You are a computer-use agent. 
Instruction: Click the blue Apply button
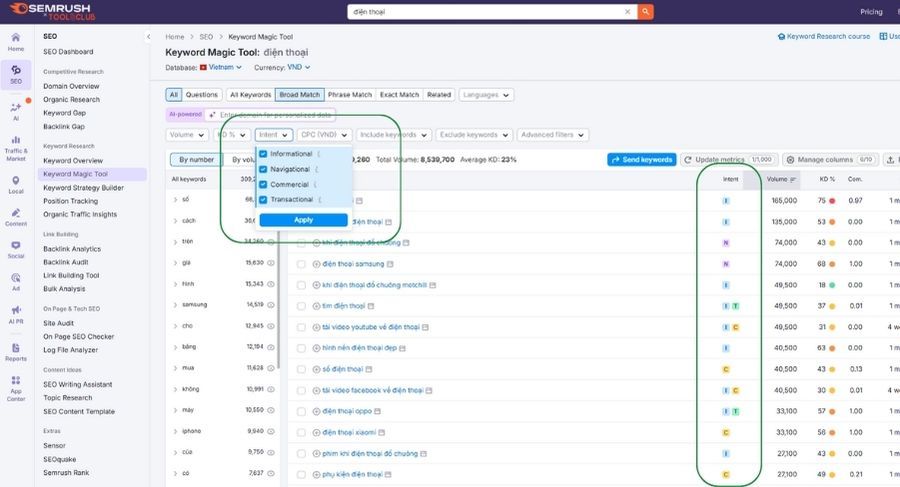[x=303, y=220]
